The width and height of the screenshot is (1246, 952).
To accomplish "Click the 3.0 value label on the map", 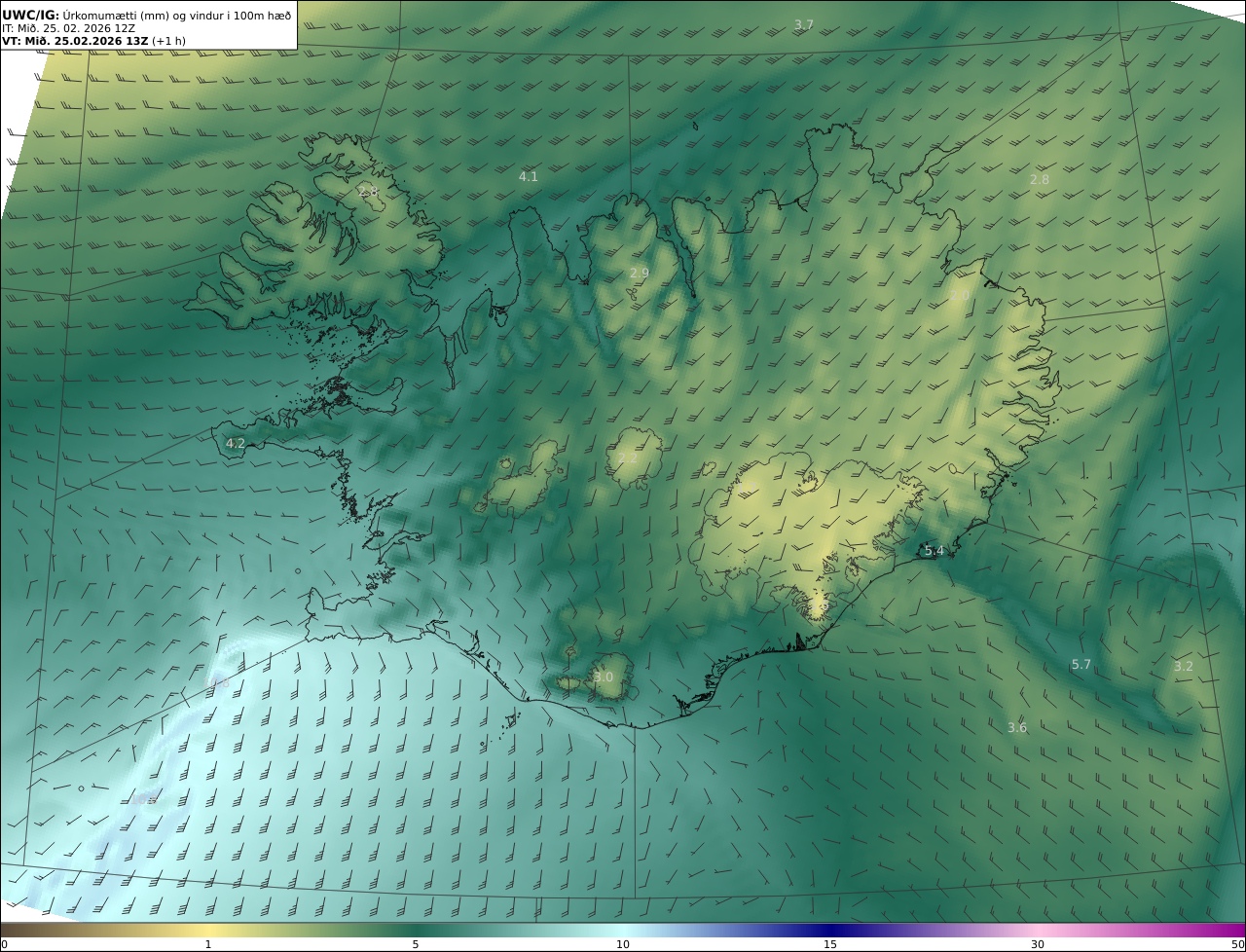I will click(x=604, y=677).
